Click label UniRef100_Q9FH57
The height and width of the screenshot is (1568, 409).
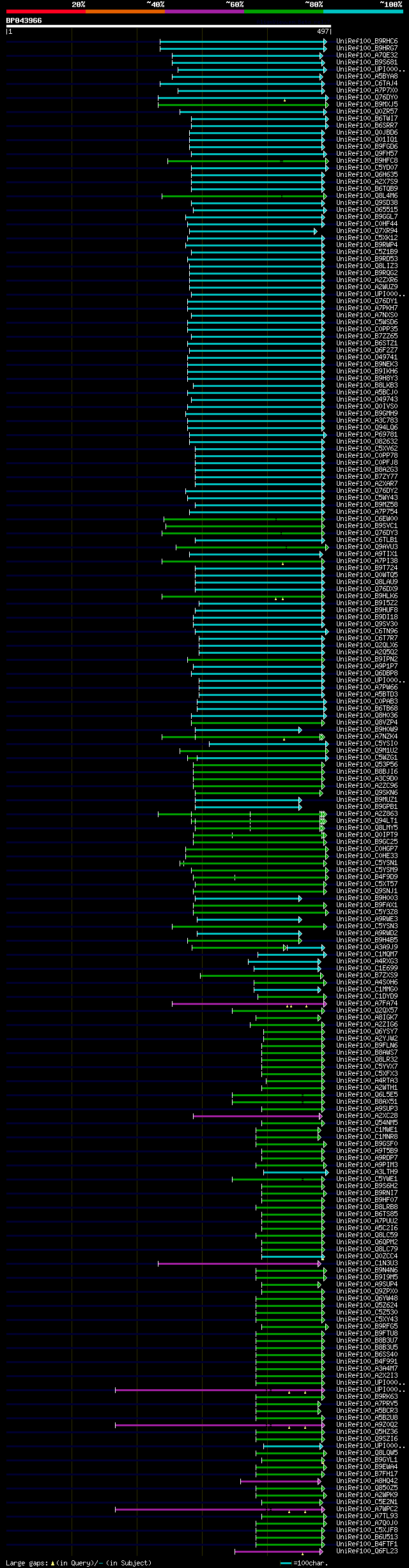coord(367,154)
